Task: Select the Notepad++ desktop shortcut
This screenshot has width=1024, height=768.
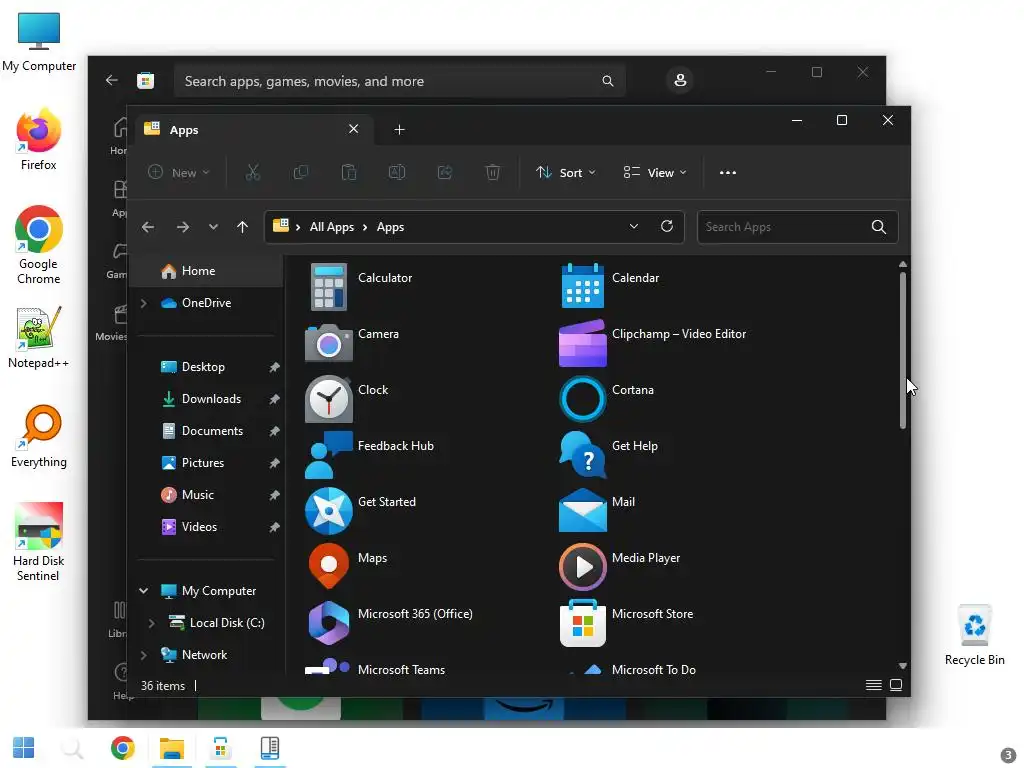Action: pyautogui.click(x=39, y=338)
